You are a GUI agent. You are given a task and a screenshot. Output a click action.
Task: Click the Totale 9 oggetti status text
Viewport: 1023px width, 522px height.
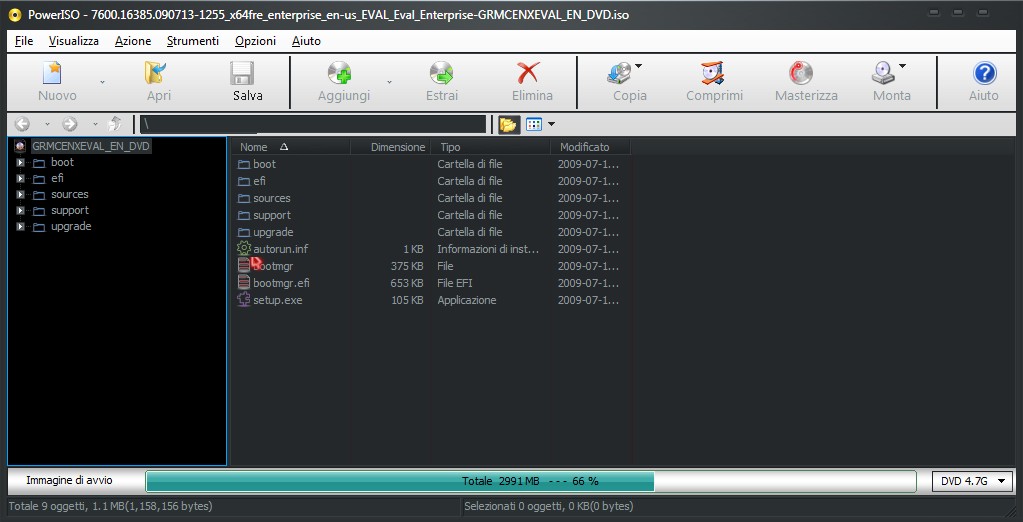110,506
